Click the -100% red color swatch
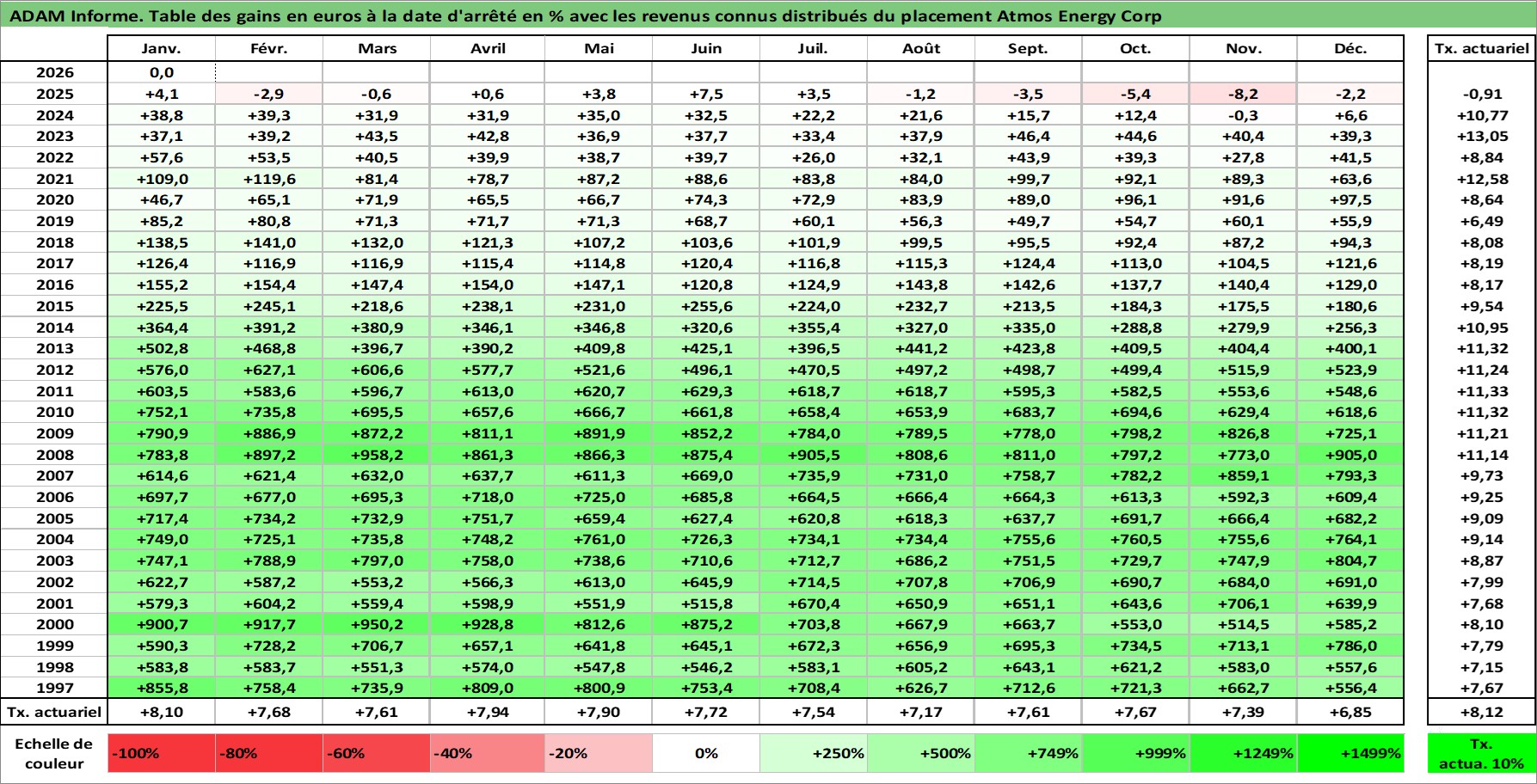The image size is (1537, 784). pos(162,753)
